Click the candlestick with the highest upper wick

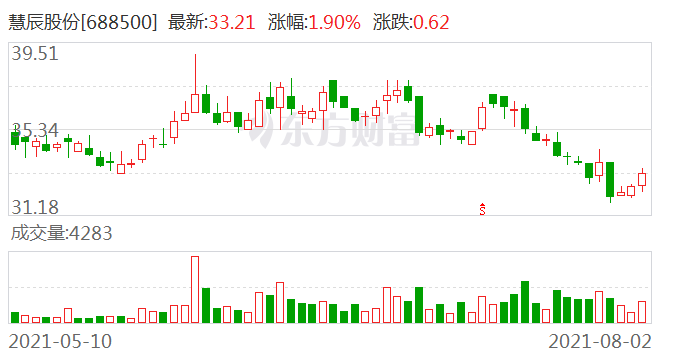195,83
